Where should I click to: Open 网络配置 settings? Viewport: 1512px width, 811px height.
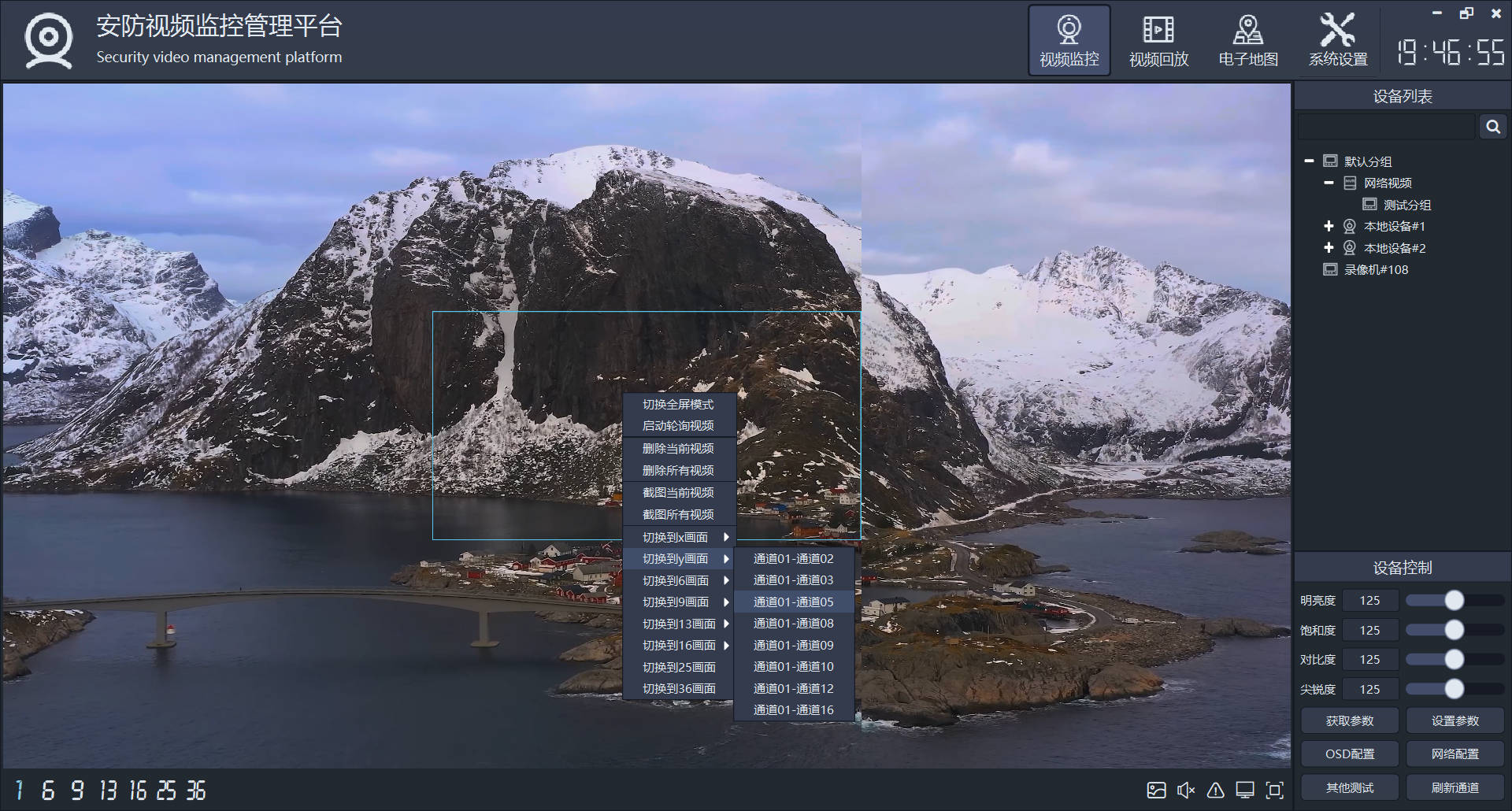pyautogui.click(x=1455, y=754)
